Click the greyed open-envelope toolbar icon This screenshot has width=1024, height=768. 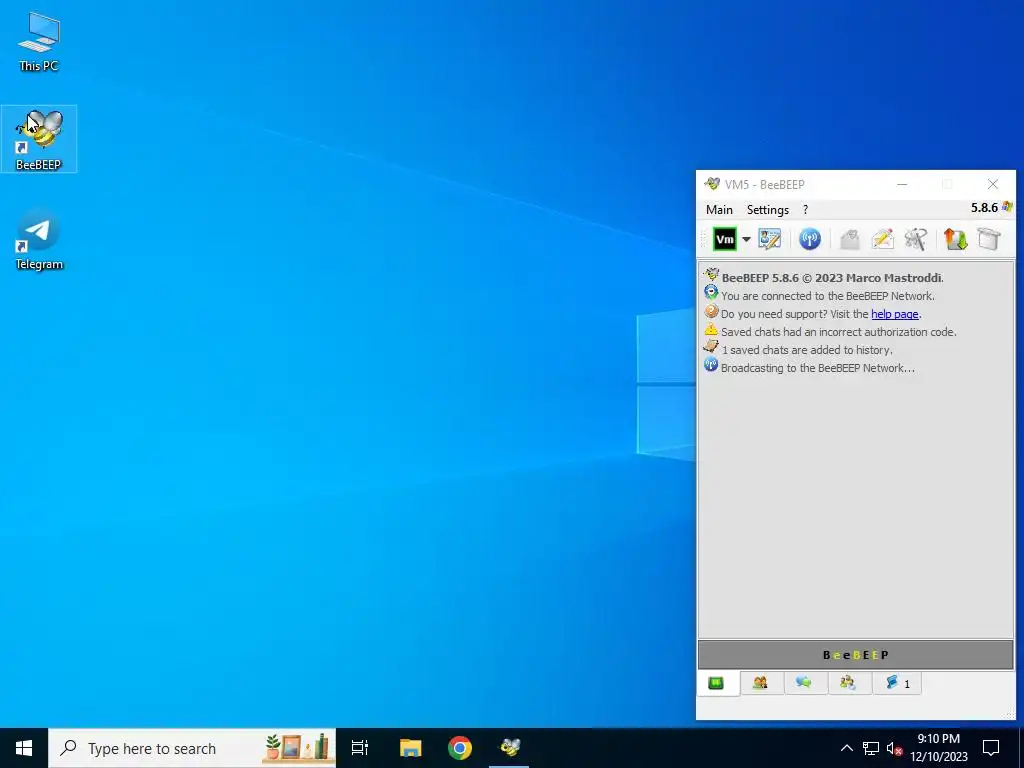[x=849, y=239]
